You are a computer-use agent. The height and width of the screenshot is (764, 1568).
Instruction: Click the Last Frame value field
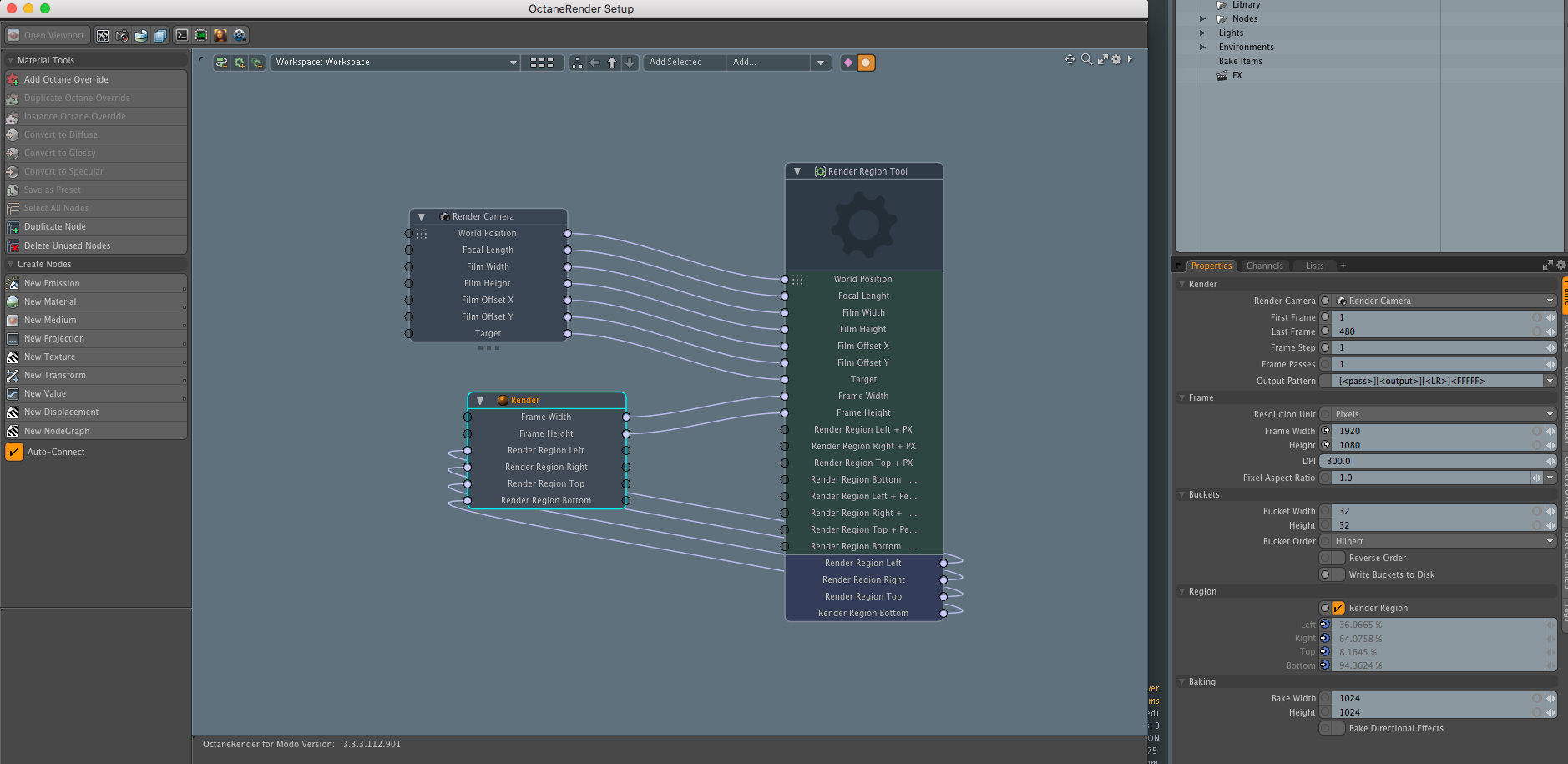coord(1438,331)
